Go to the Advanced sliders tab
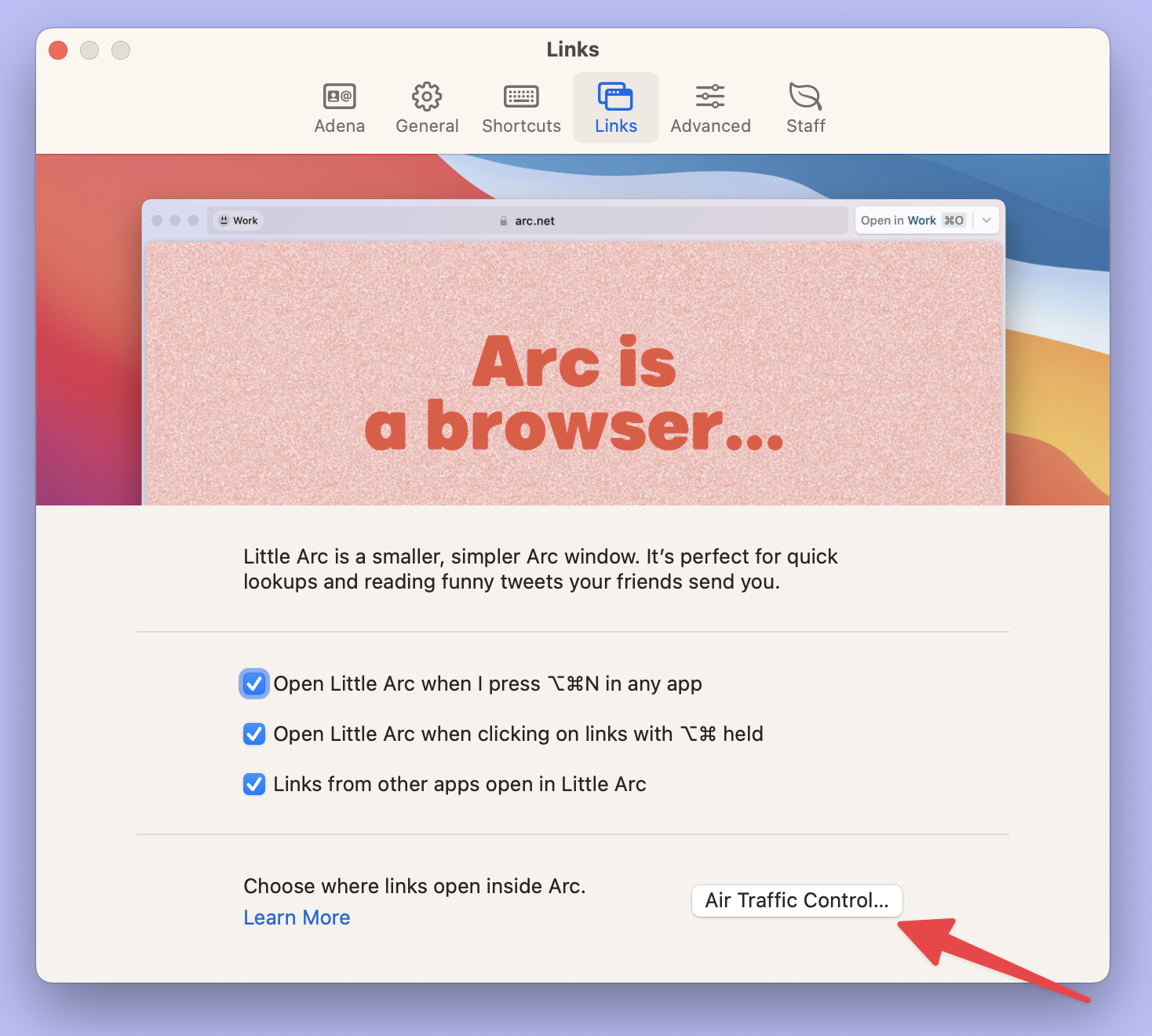Viewport: 1152px width, 1036px height. [x=710, y=108]
